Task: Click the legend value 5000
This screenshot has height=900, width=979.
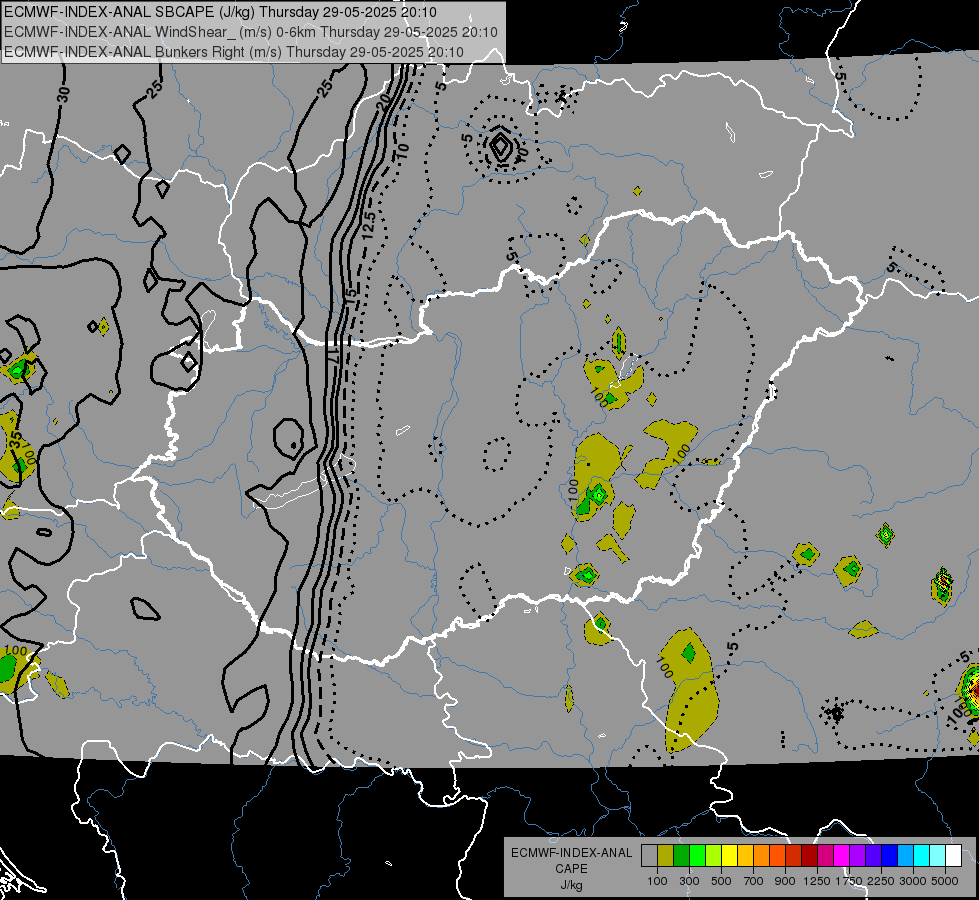Action: pos(945,881)
